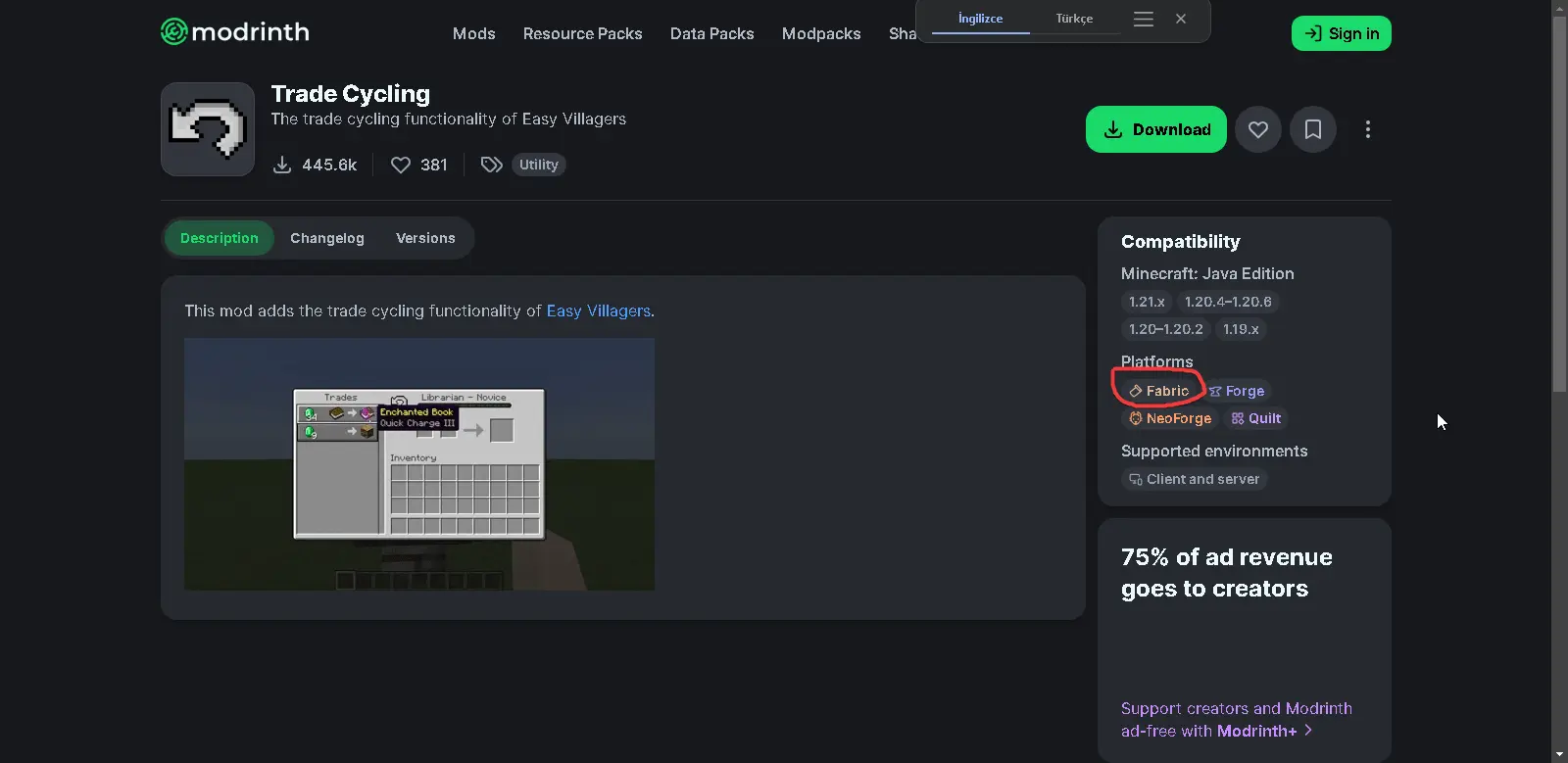Click the Trade Cycling project icon
The image size is (1568, 763).
(208, 129)
